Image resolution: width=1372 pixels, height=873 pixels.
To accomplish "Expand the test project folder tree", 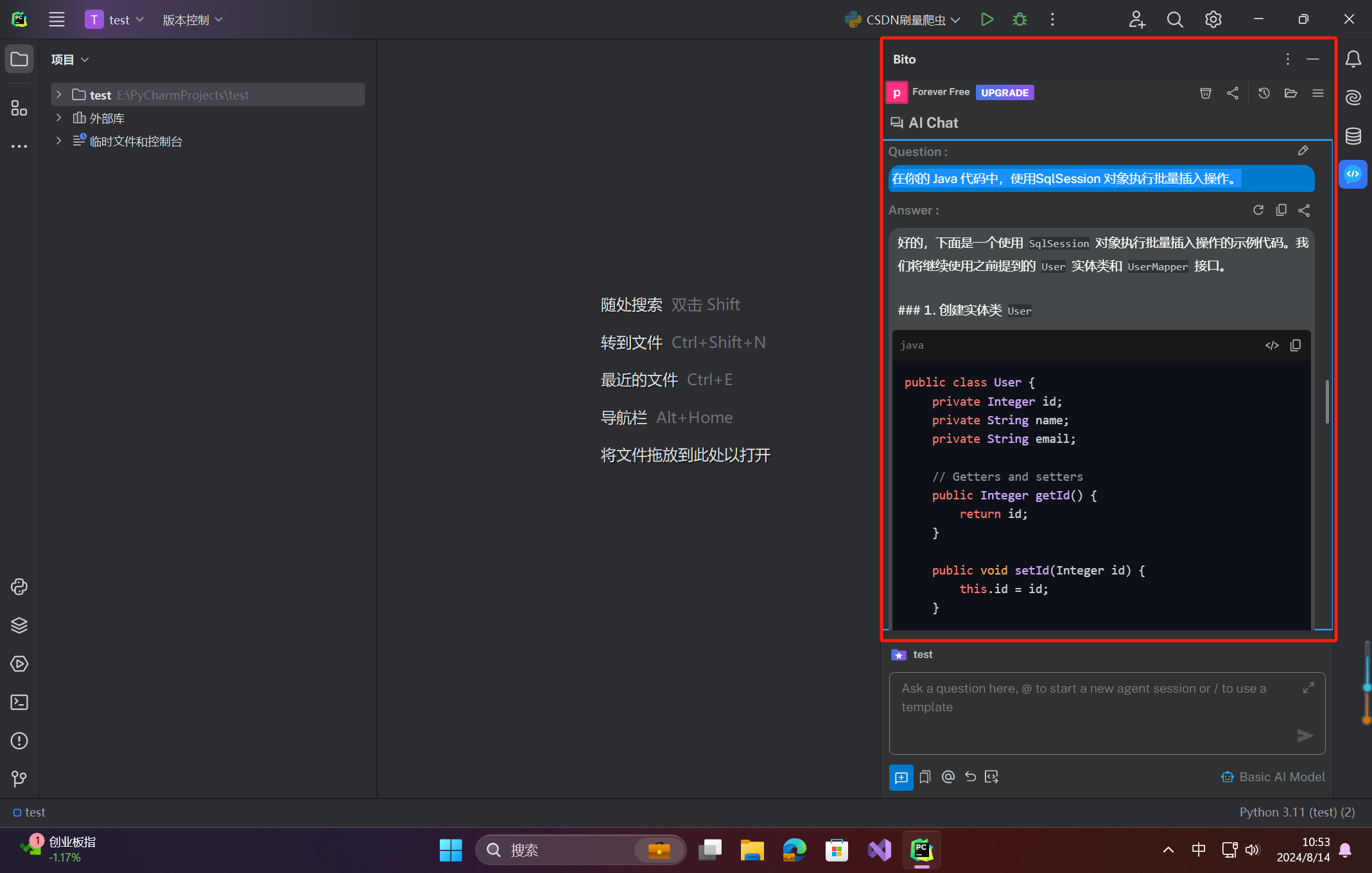I will (58, 94).
